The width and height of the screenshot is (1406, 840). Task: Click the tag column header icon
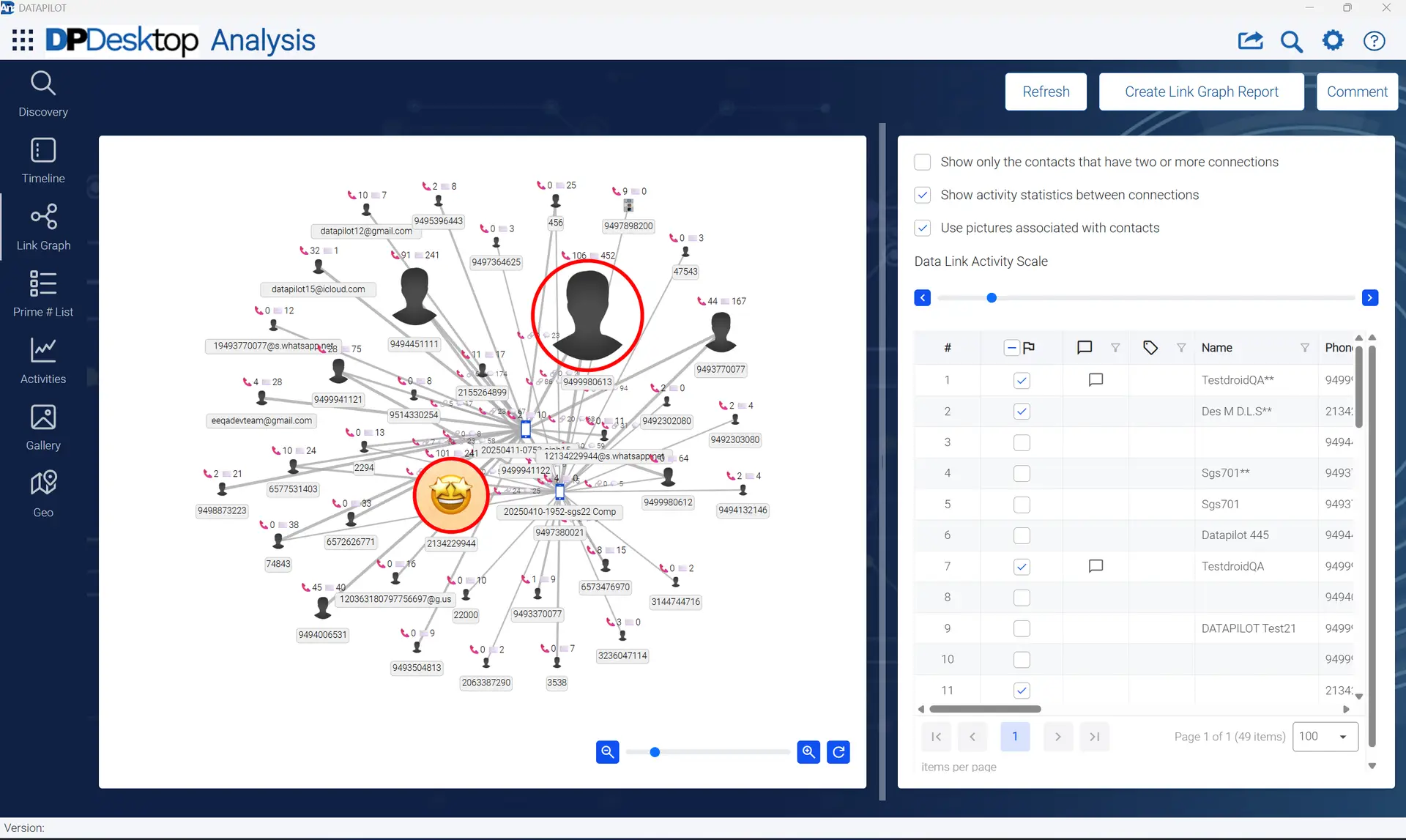click(x=1150, y=347)
